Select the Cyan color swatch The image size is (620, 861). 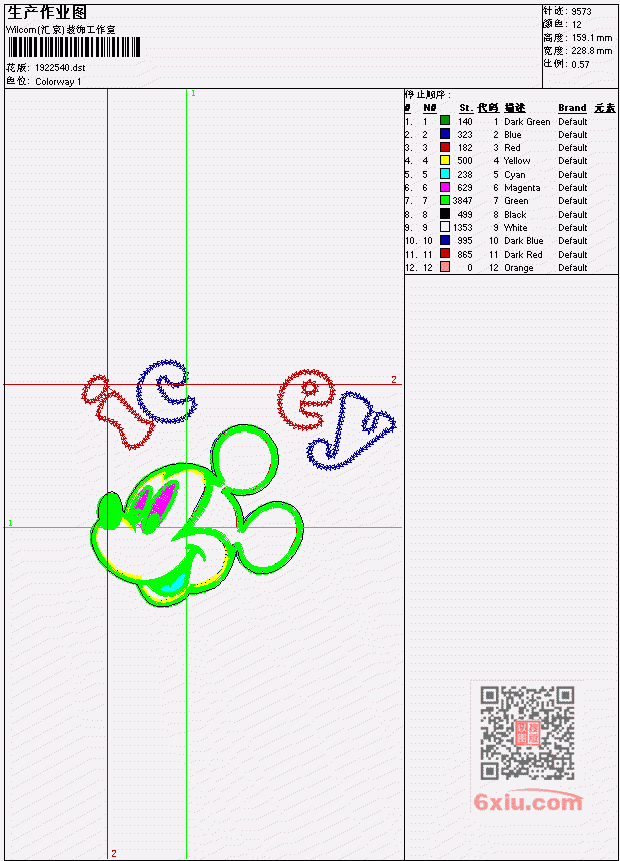445,174
